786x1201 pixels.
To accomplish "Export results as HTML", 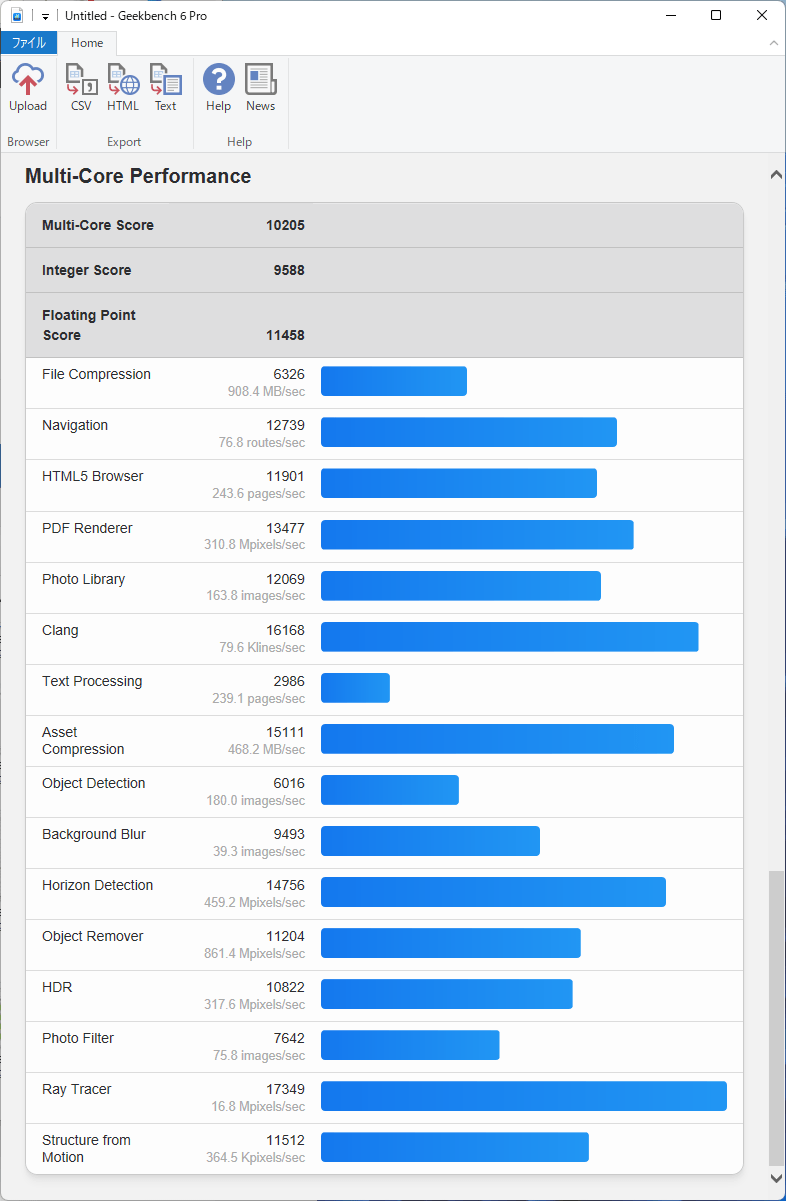I will (123, 80).
